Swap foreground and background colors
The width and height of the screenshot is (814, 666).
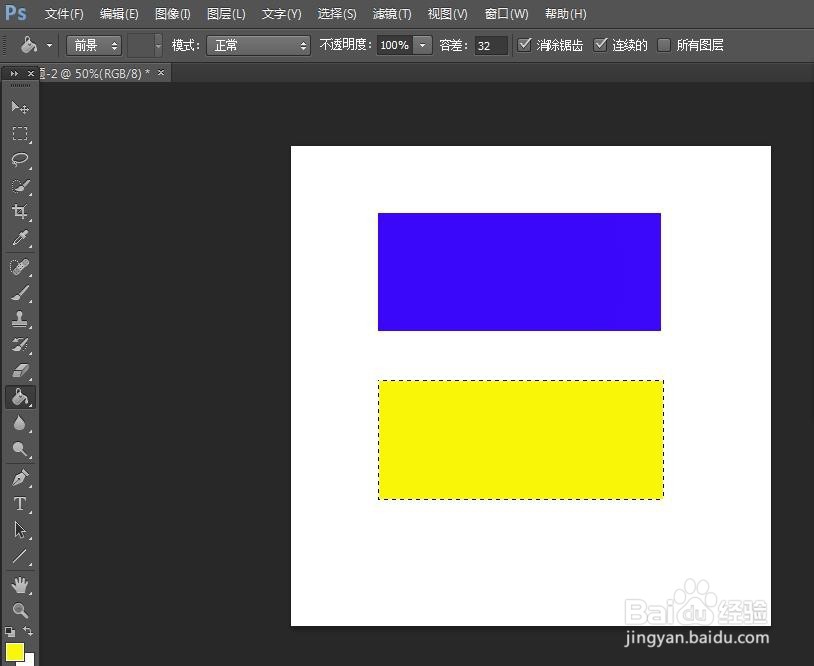click(28, 632)
